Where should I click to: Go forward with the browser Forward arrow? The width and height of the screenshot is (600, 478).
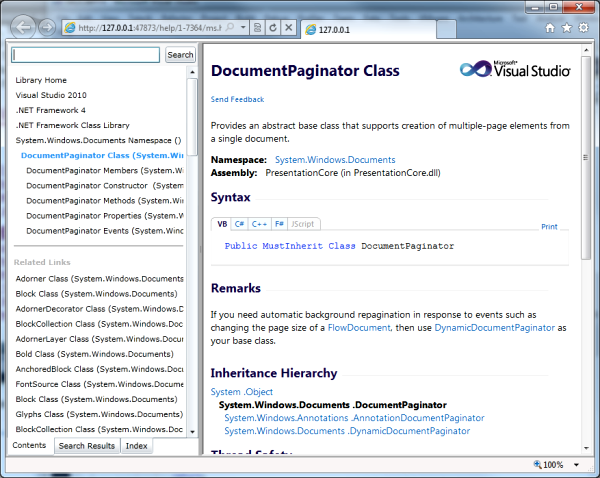click(47, 28)
